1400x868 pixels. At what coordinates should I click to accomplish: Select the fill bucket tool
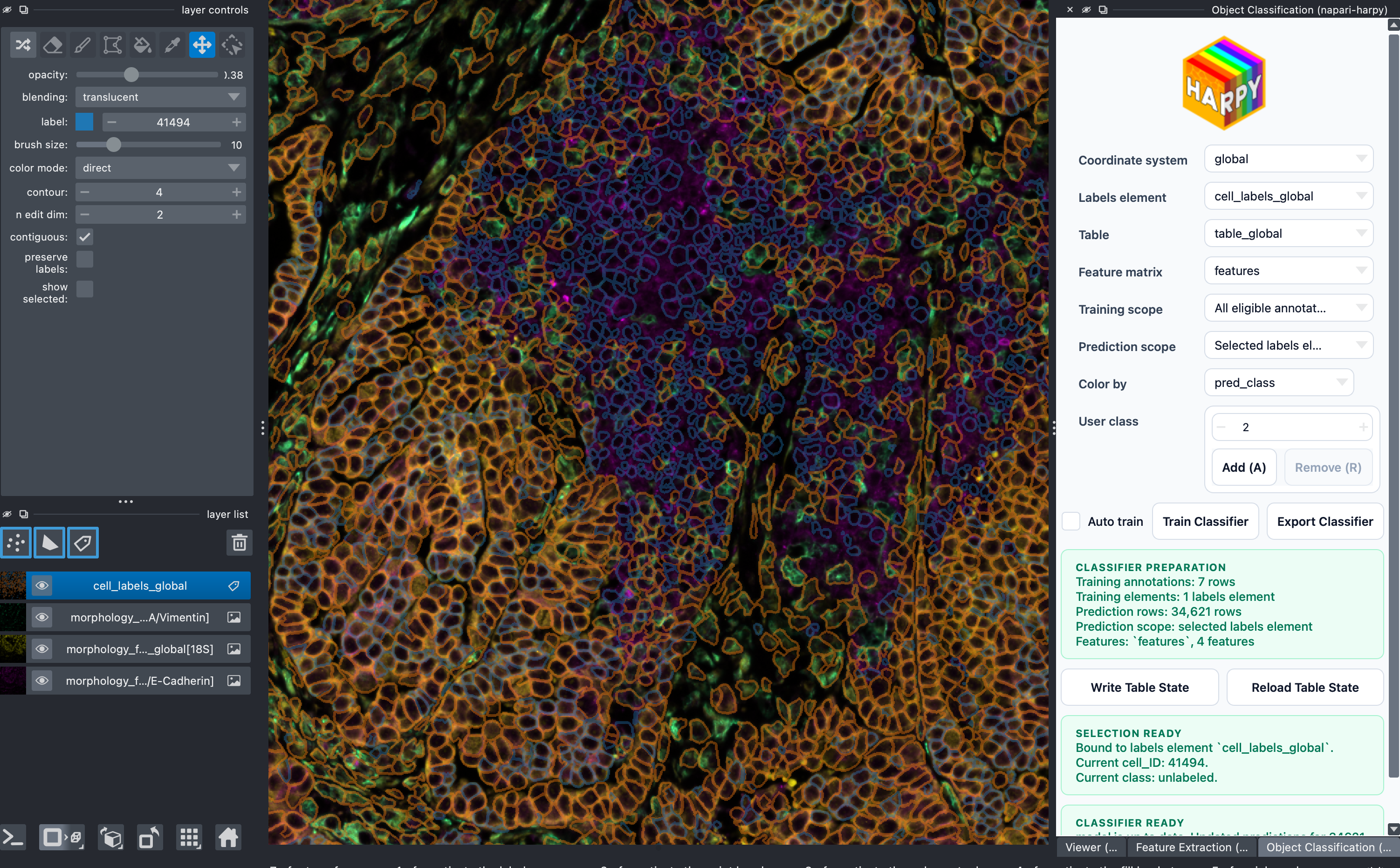pos(142,45)
